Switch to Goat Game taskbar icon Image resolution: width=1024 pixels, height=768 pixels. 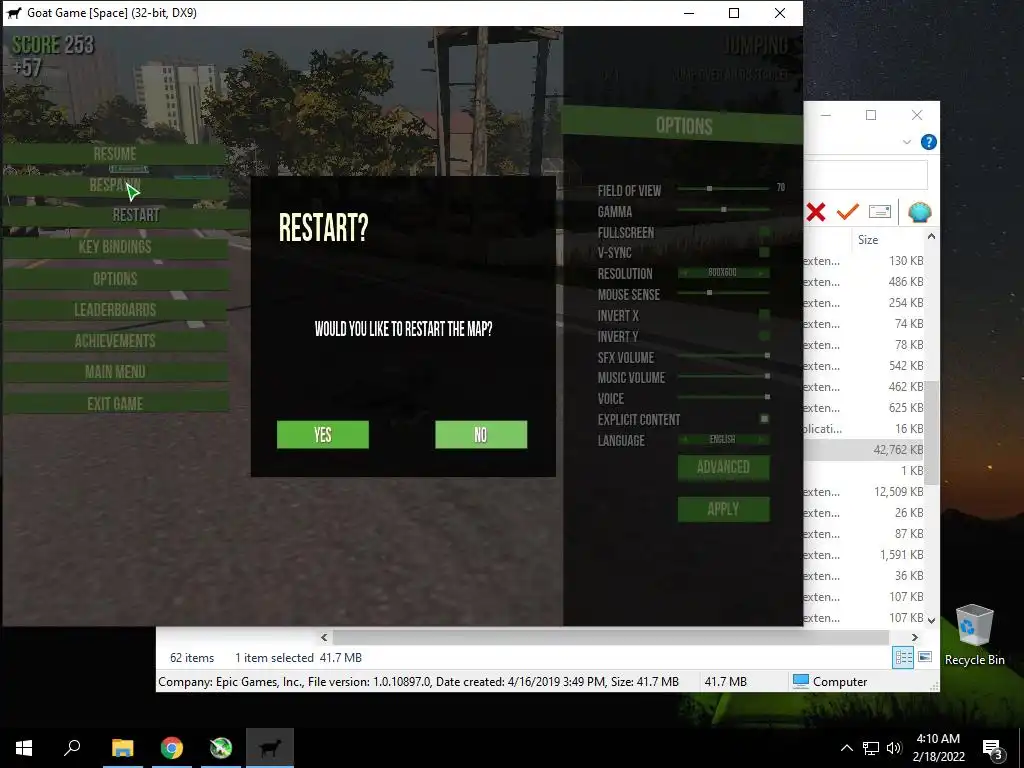[270, 748]
